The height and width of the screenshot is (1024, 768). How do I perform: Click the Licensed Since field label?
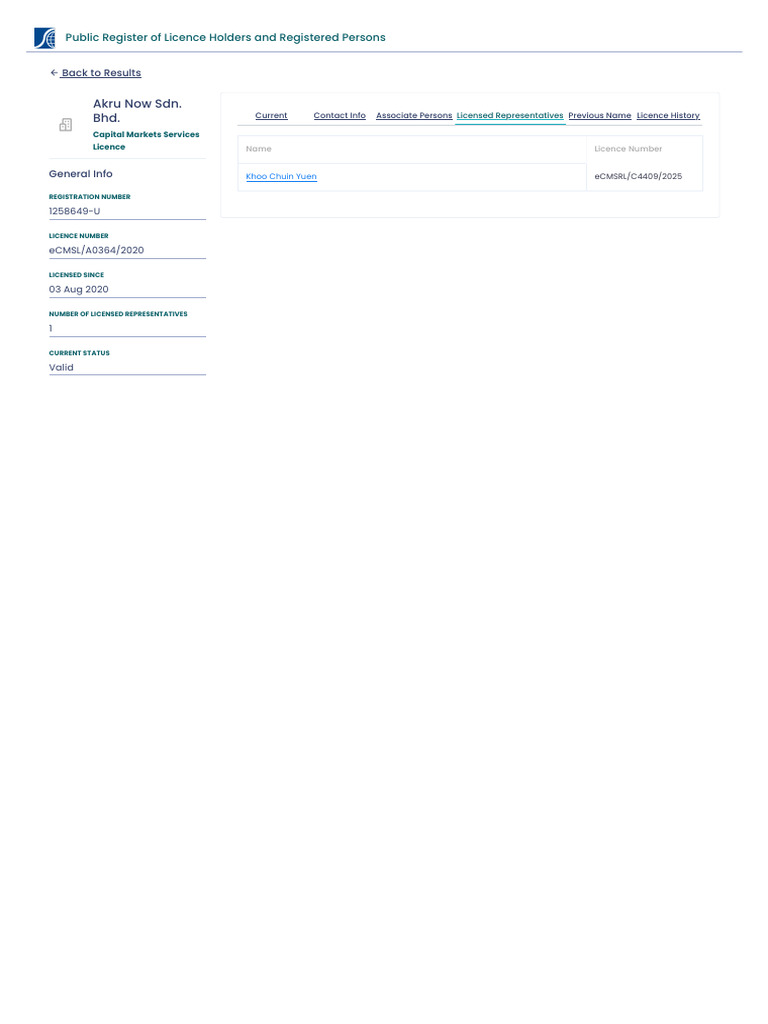tap(76, 275)
